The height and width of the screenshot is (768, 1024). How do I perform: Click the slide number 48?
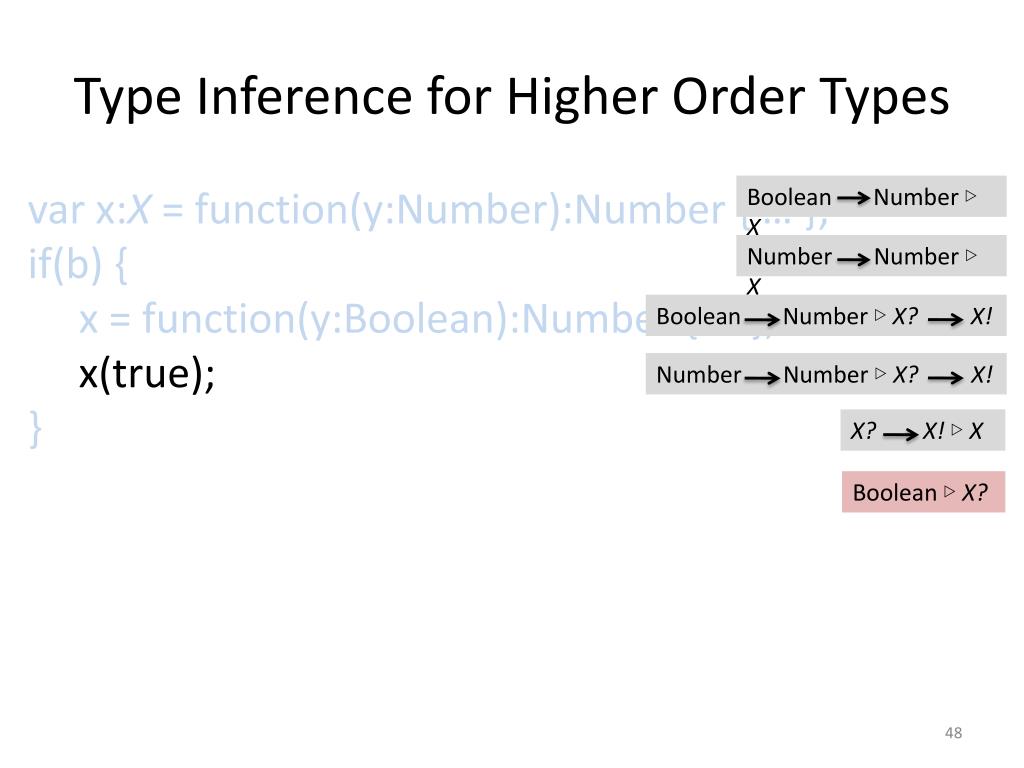953,733
